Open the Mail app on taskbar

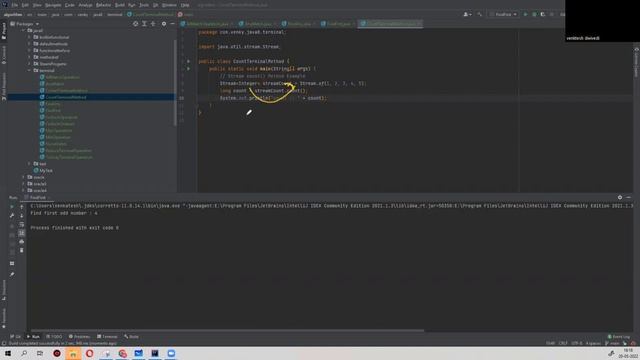(x=138, y=353)
